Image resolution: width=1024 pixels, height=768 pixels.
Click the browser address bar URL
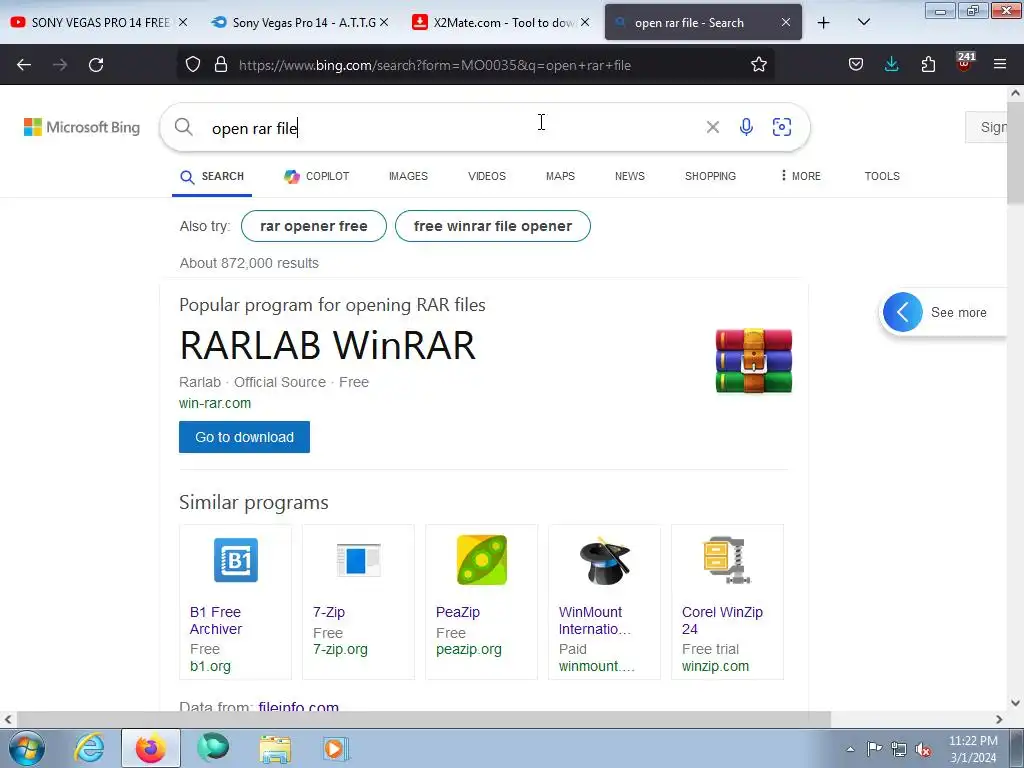click(435, 65)
